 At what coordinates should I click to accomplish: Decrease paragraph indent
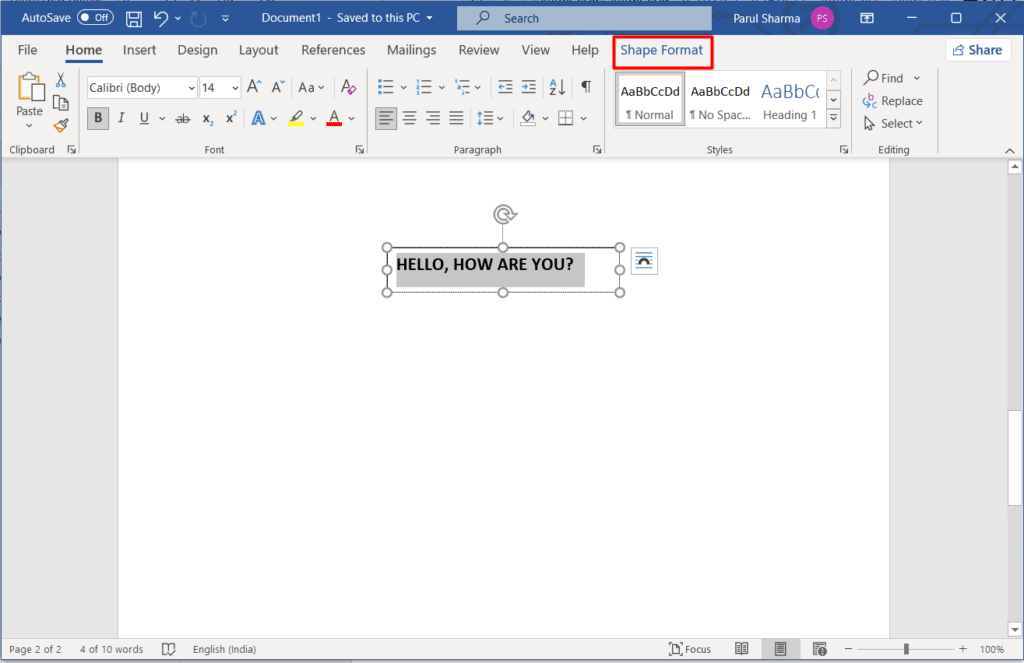[505, 87]
